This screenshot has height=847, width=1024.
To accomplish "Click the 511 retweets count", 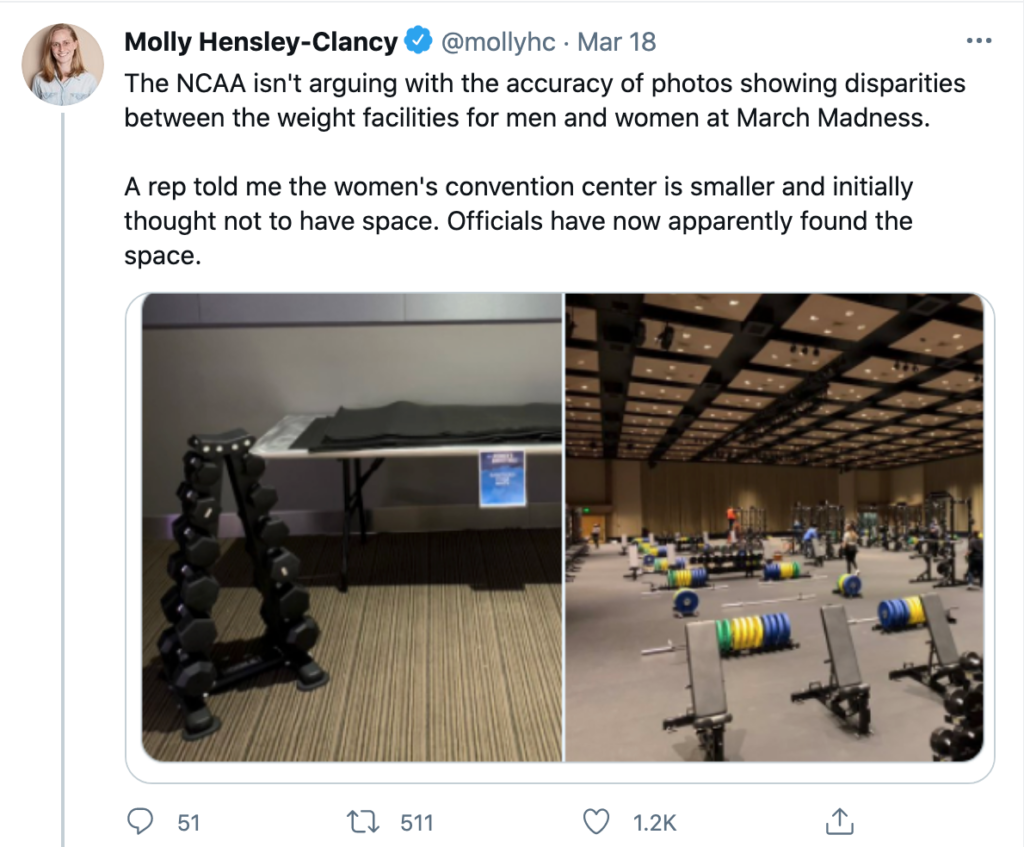I will click(x=416, y=823).
